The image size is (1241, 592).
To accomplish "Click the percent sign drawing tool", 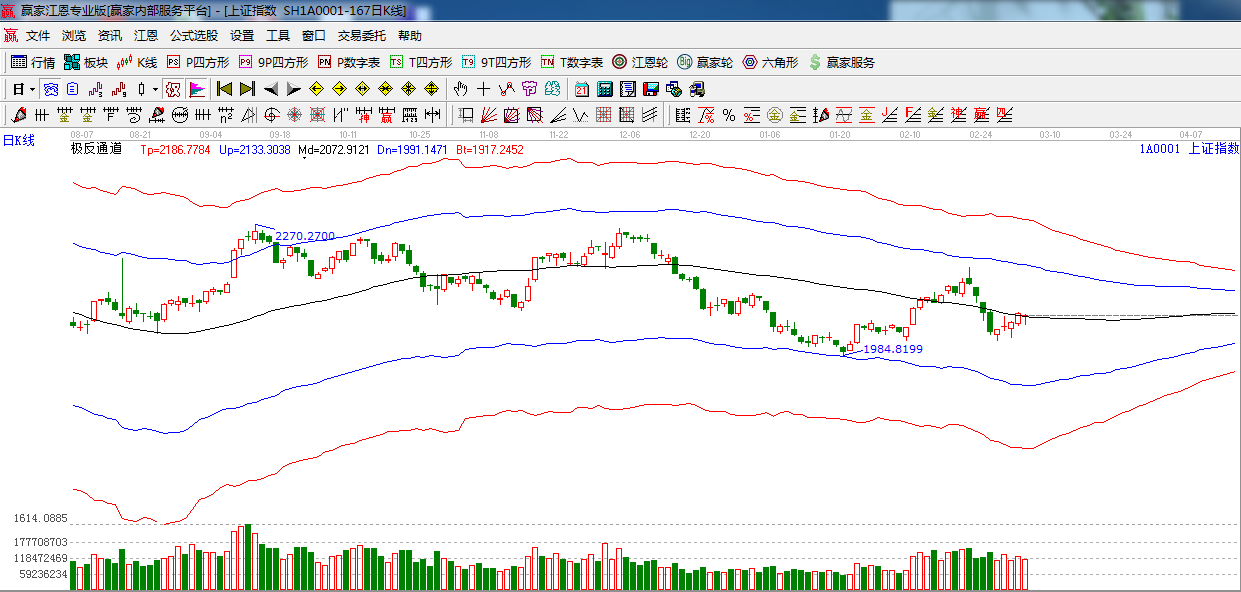I will (x=728, y=115).
